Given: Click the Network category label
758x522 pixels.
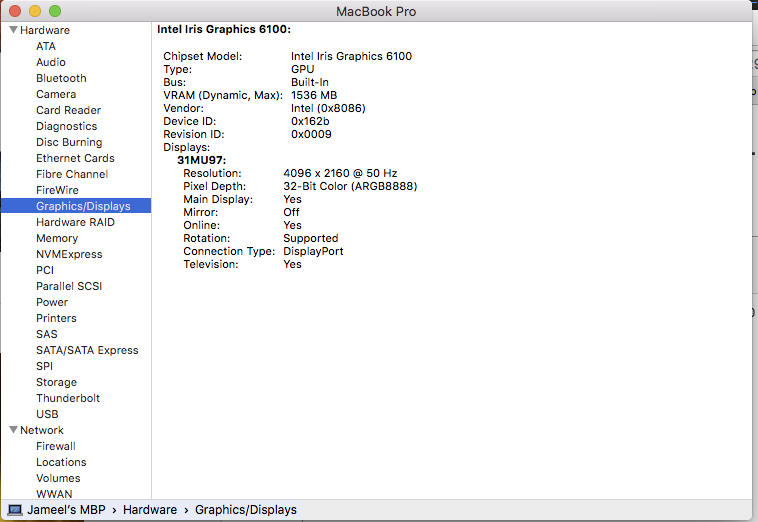Looking at the screenshot, I should click(42, 430).
